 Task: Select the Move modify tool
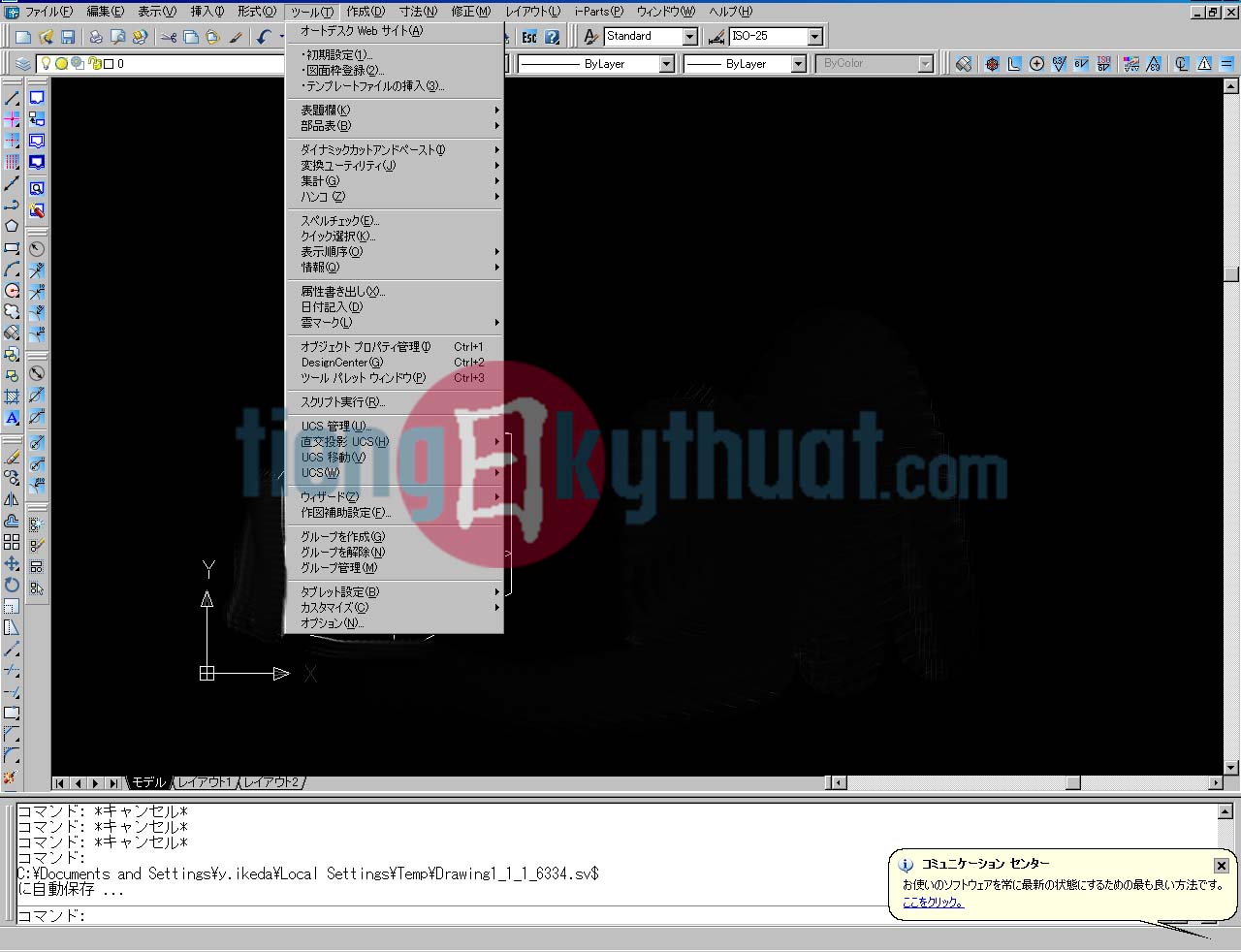pos(12,563)
